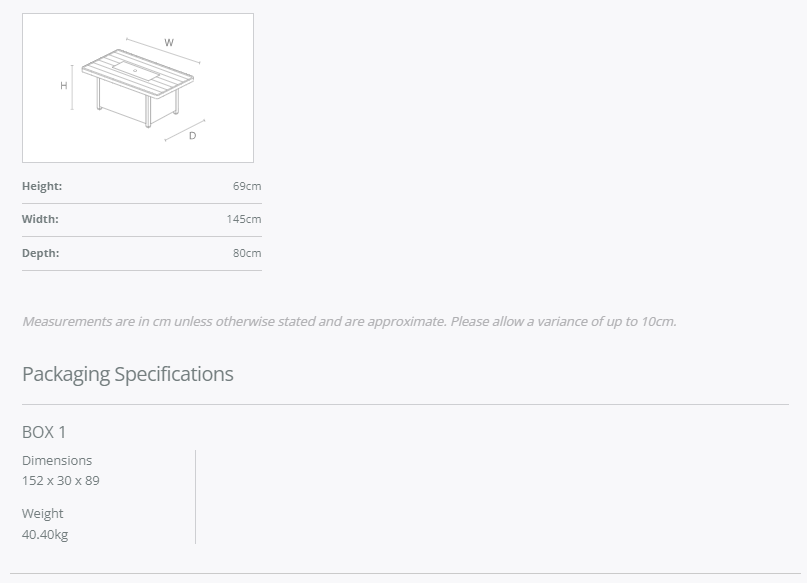Click the 40.40kg weight value

[45, 534]
